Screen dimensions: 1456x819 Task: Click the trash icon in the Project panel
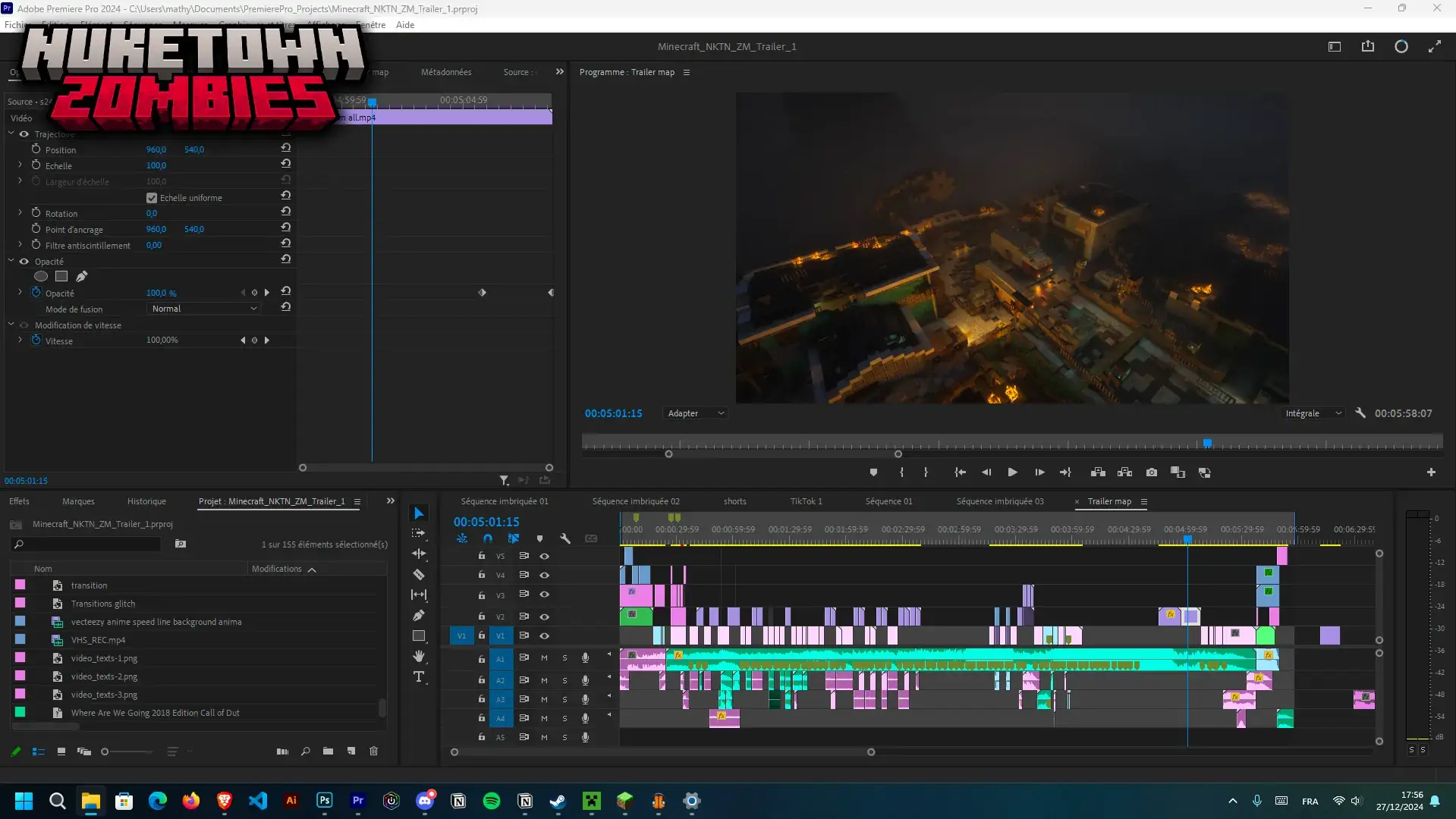tap(373, 752)
